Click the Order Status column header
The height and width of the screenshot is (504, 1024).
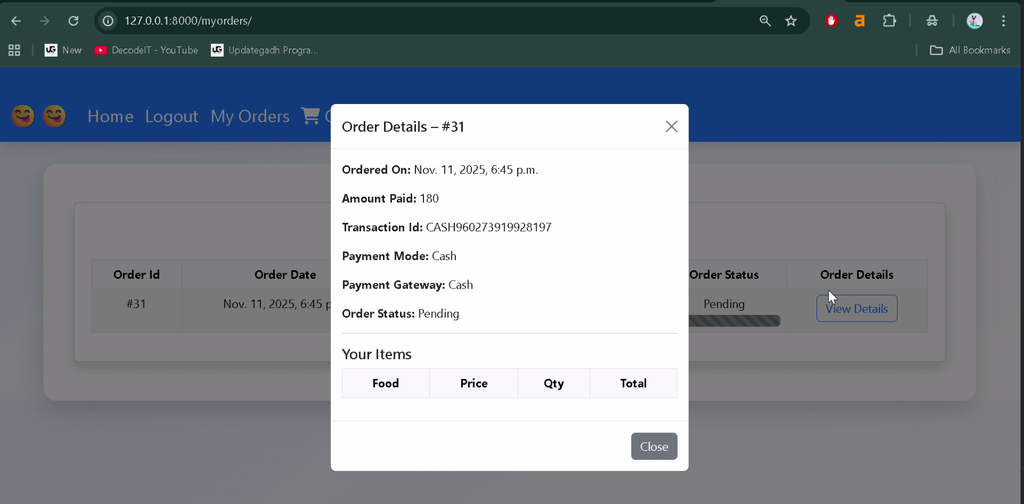click(724, 275)
